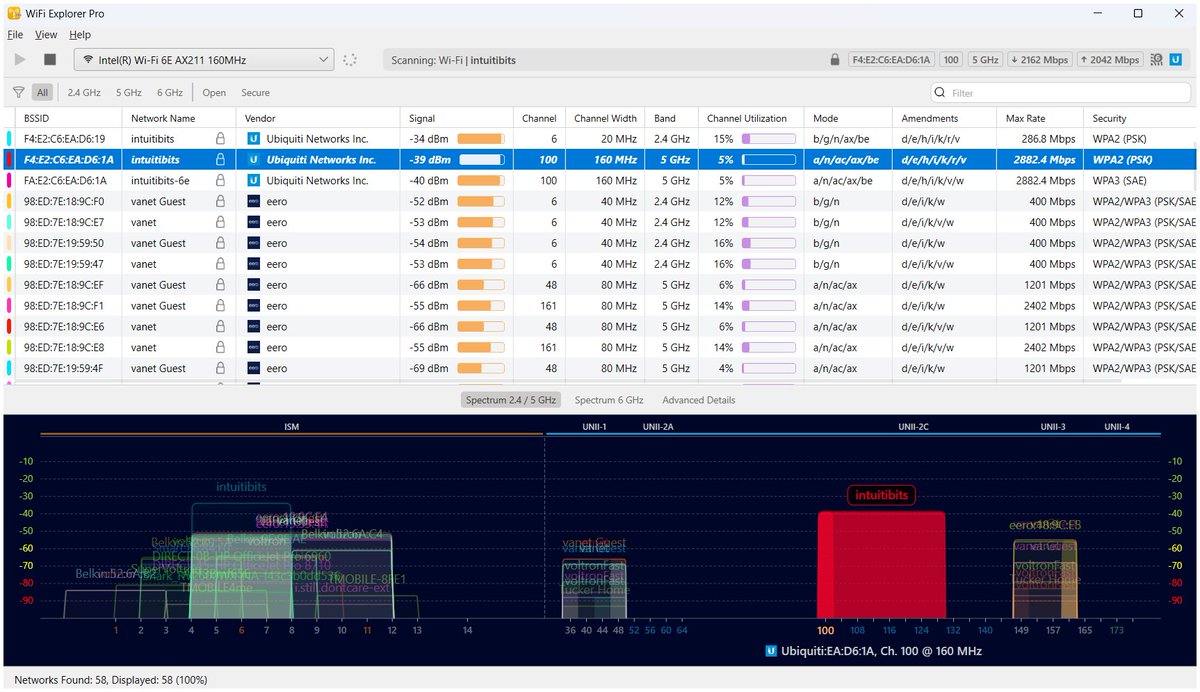Click the Channel Utilization bar for intuitibits
Viewport: 1200px width, 692px height.
[767, 159]
